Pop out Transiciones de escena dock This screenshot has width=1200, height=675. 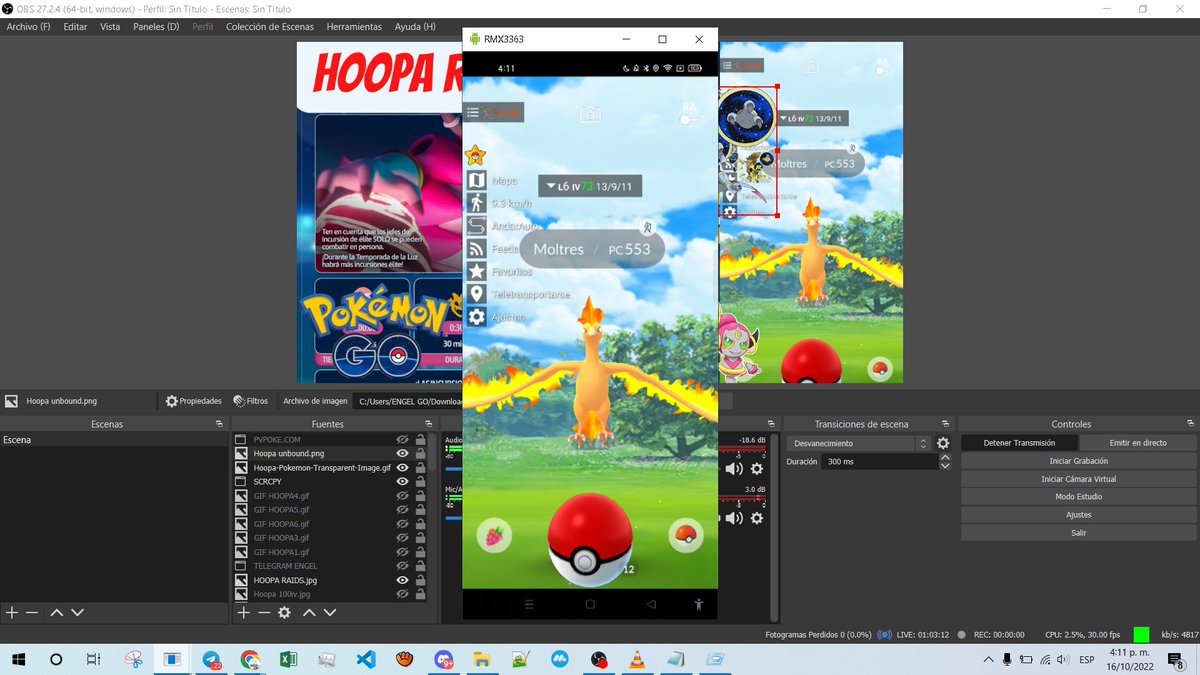click(x=945, y=424)
